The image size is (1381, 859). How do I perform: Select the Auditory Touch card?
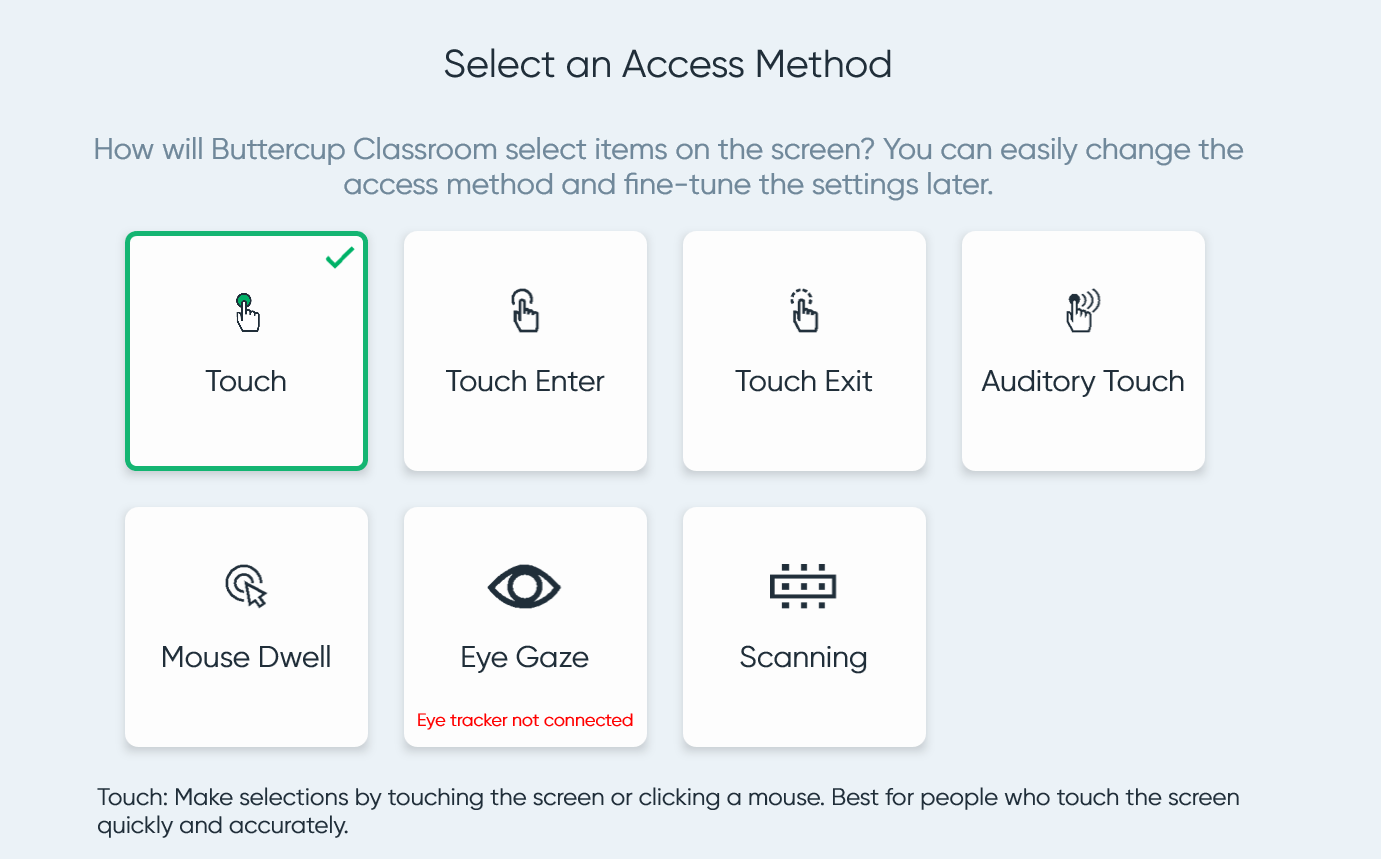[x=1082, y=351]
